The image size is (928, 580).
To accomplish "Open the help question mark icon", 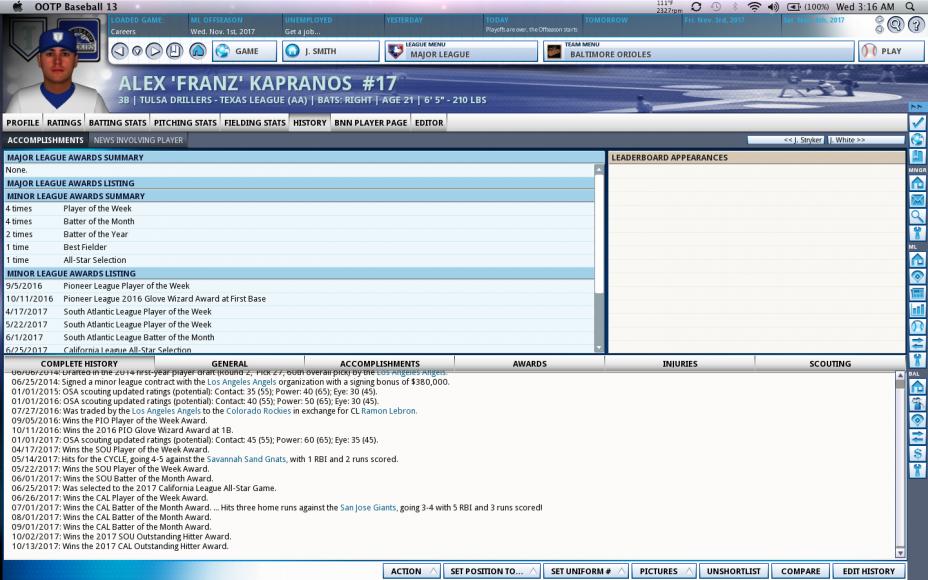I will click(916, 24).
